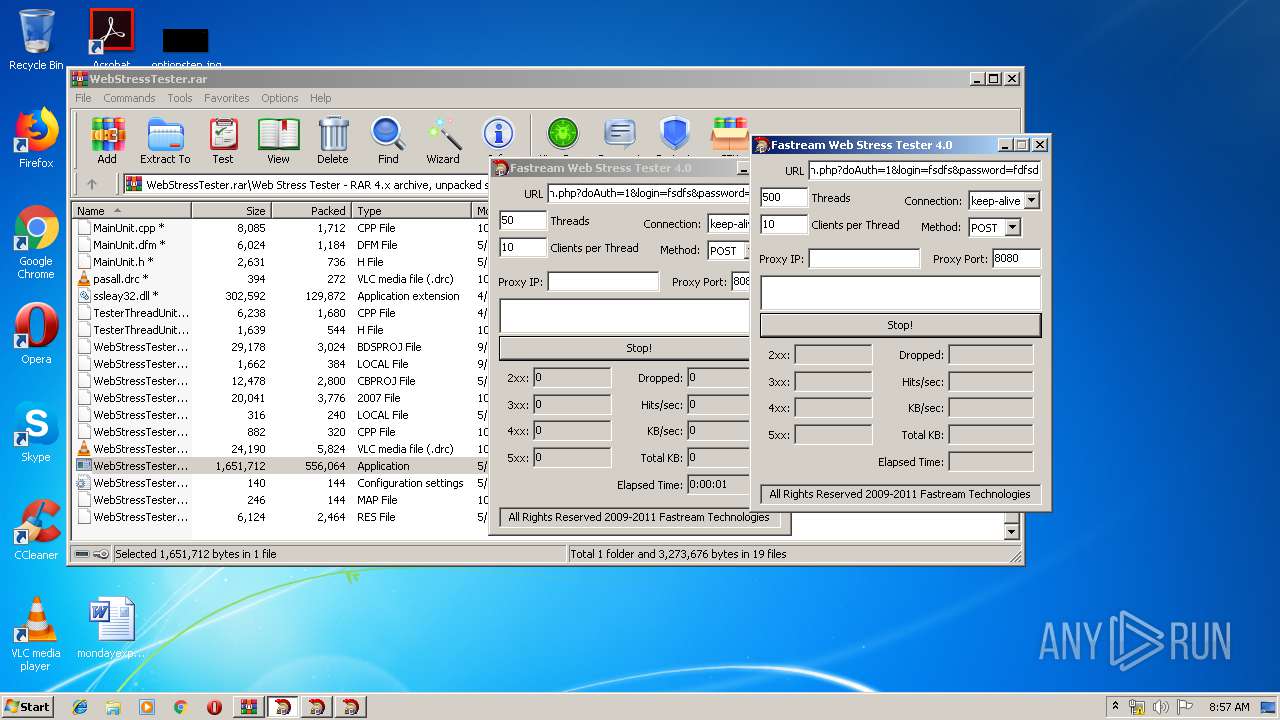
Task: Open the Options menu
Action: [280, 98]
